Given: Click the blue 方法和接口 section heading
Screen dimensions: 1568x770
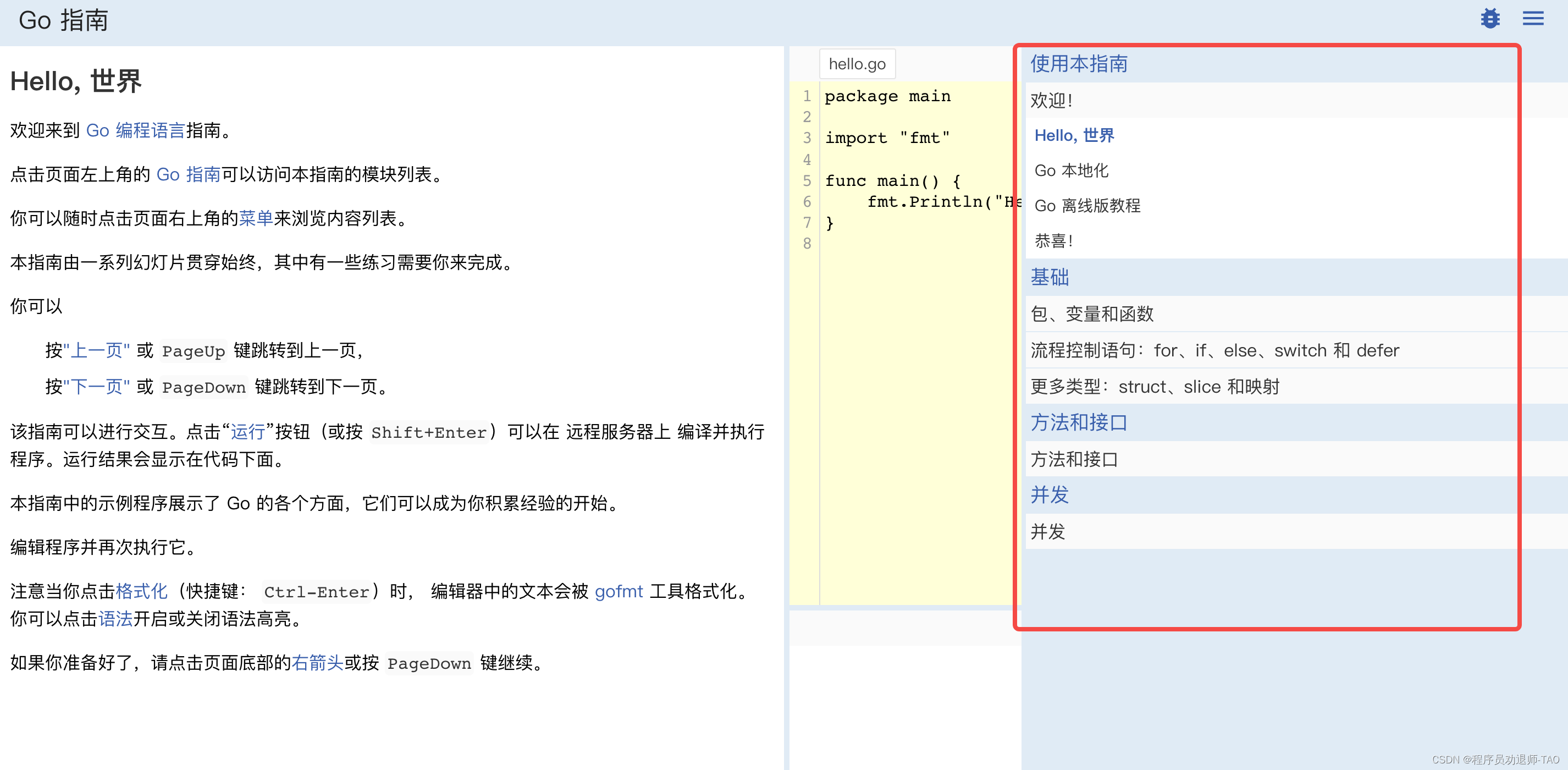Looking at the screenshot, I should tap(1079, 422).
